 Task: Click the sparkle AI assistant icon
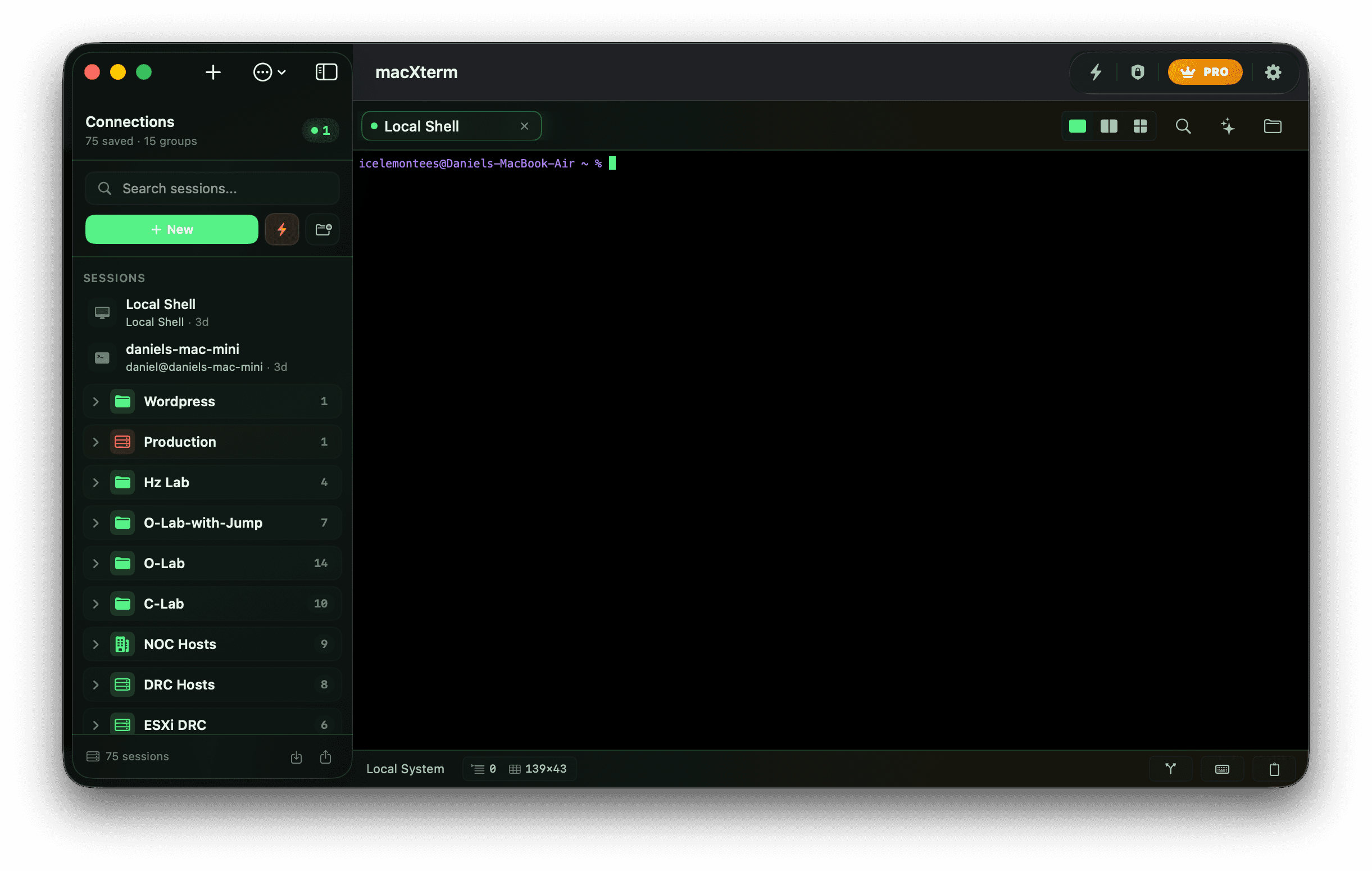coord(1228,126)
